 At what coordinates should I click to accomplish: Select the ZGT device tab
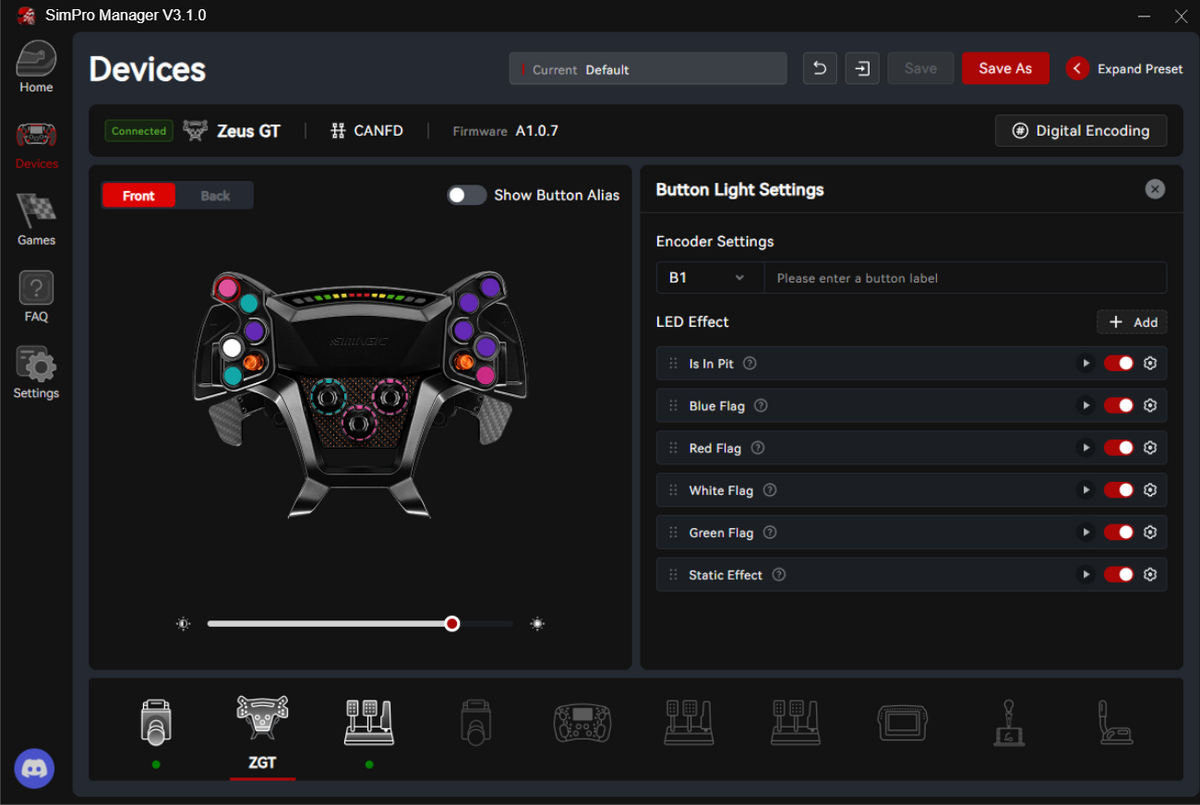point(262,736)
